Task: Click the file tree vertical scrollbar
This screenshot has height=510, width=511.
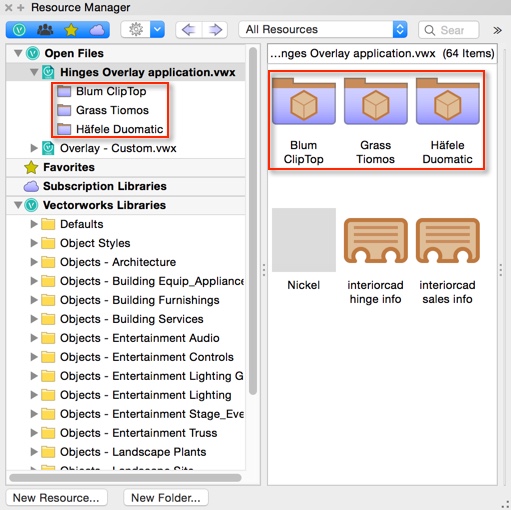Action: pos(253,221)
